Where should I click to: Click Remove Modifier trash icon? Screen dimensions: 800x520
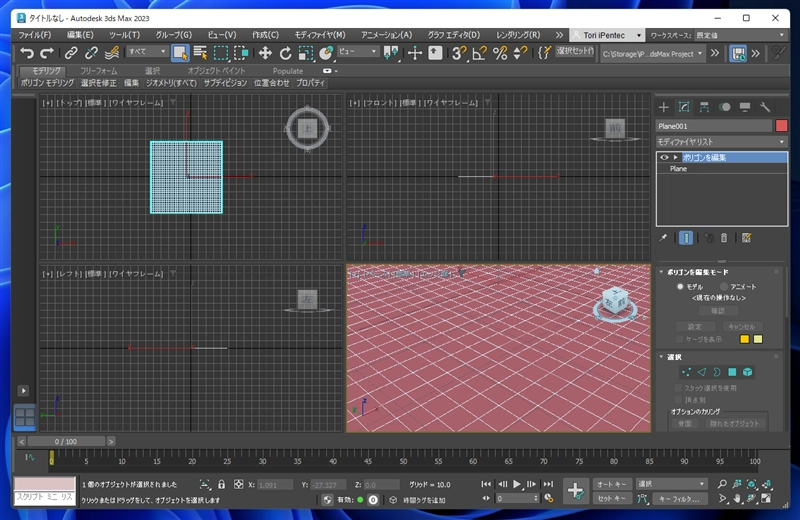723,238
